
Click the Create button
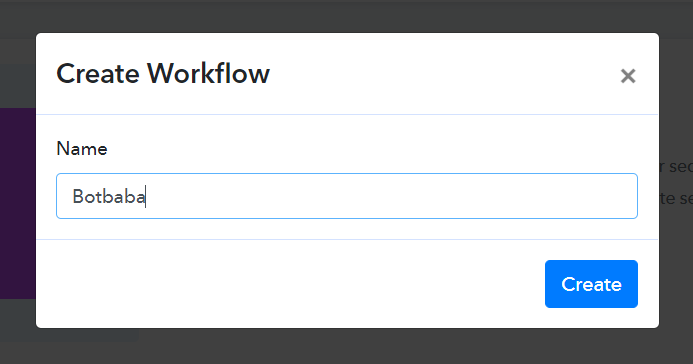[591, 284]
